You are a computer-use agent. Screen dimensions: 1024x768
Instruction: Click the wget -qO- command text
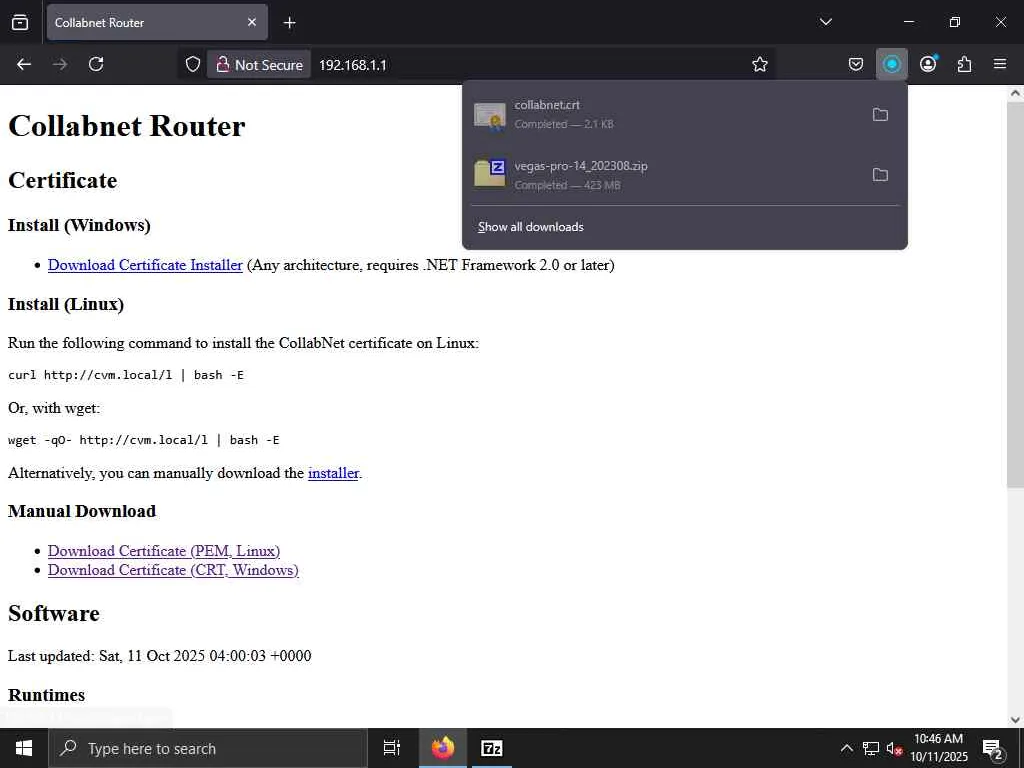[144, 440]
